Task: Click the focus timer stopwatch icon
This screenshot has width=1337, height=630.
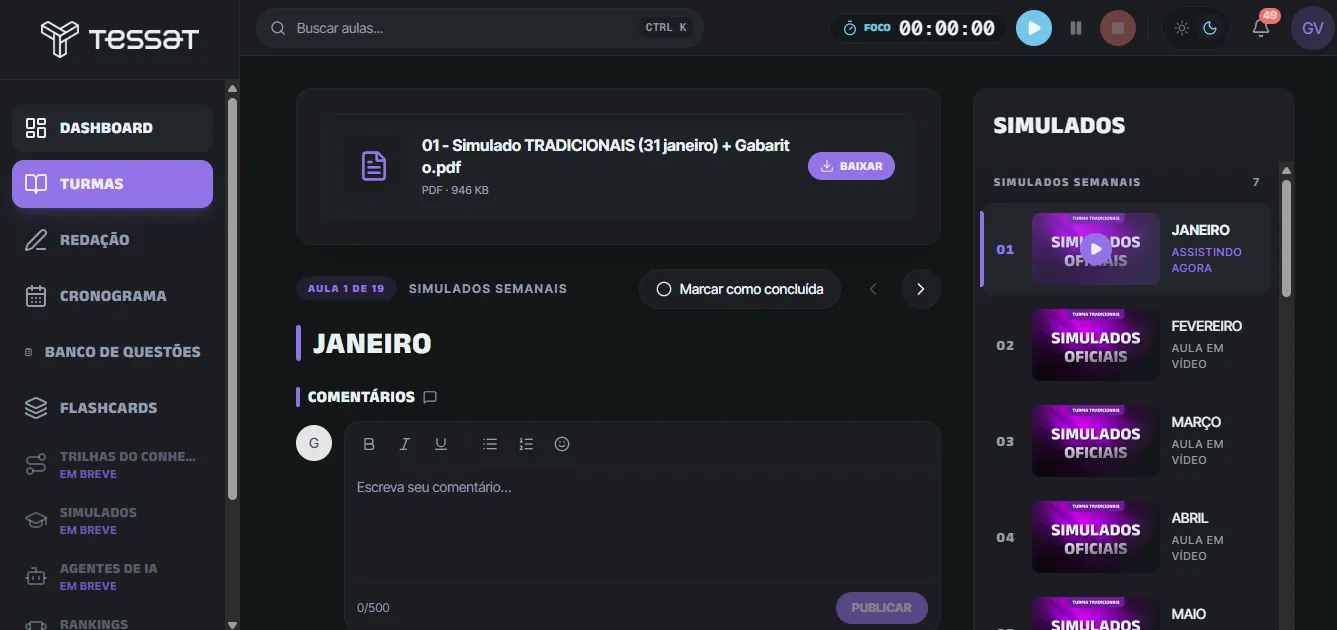Action: tap(850, 28)
